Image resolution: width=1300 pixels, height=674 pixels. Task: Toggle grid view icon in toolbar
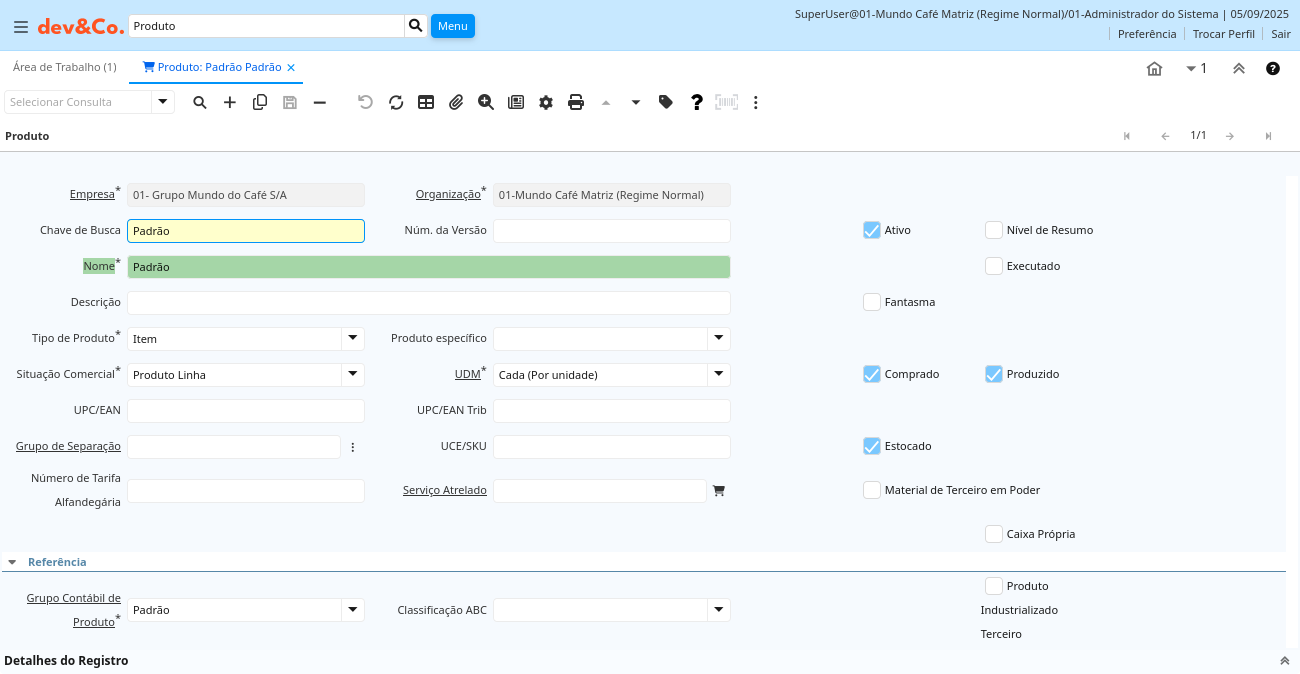(426, 102)
